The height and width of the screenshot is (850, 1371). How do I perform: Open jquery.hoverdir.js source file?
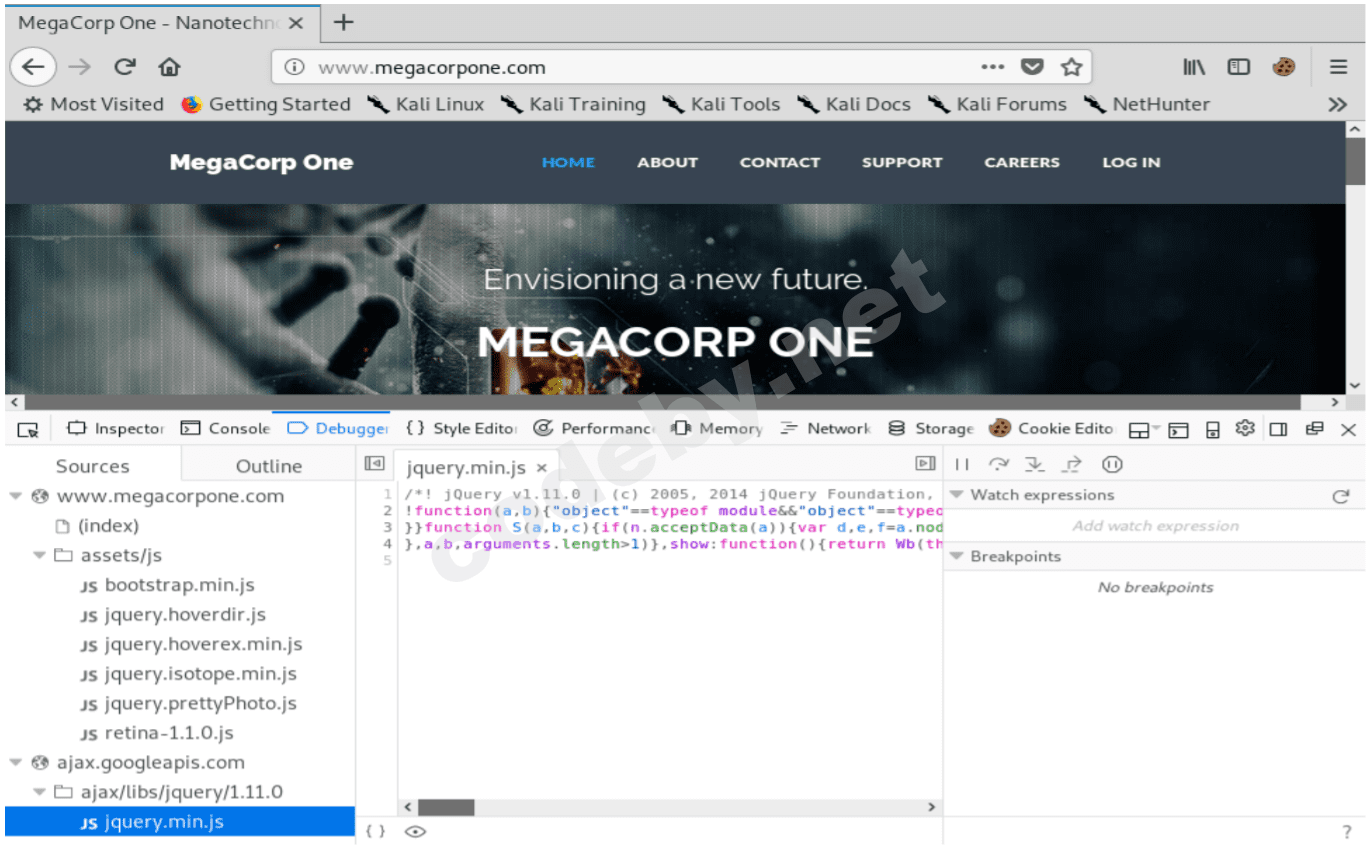[x=174, y=614]
